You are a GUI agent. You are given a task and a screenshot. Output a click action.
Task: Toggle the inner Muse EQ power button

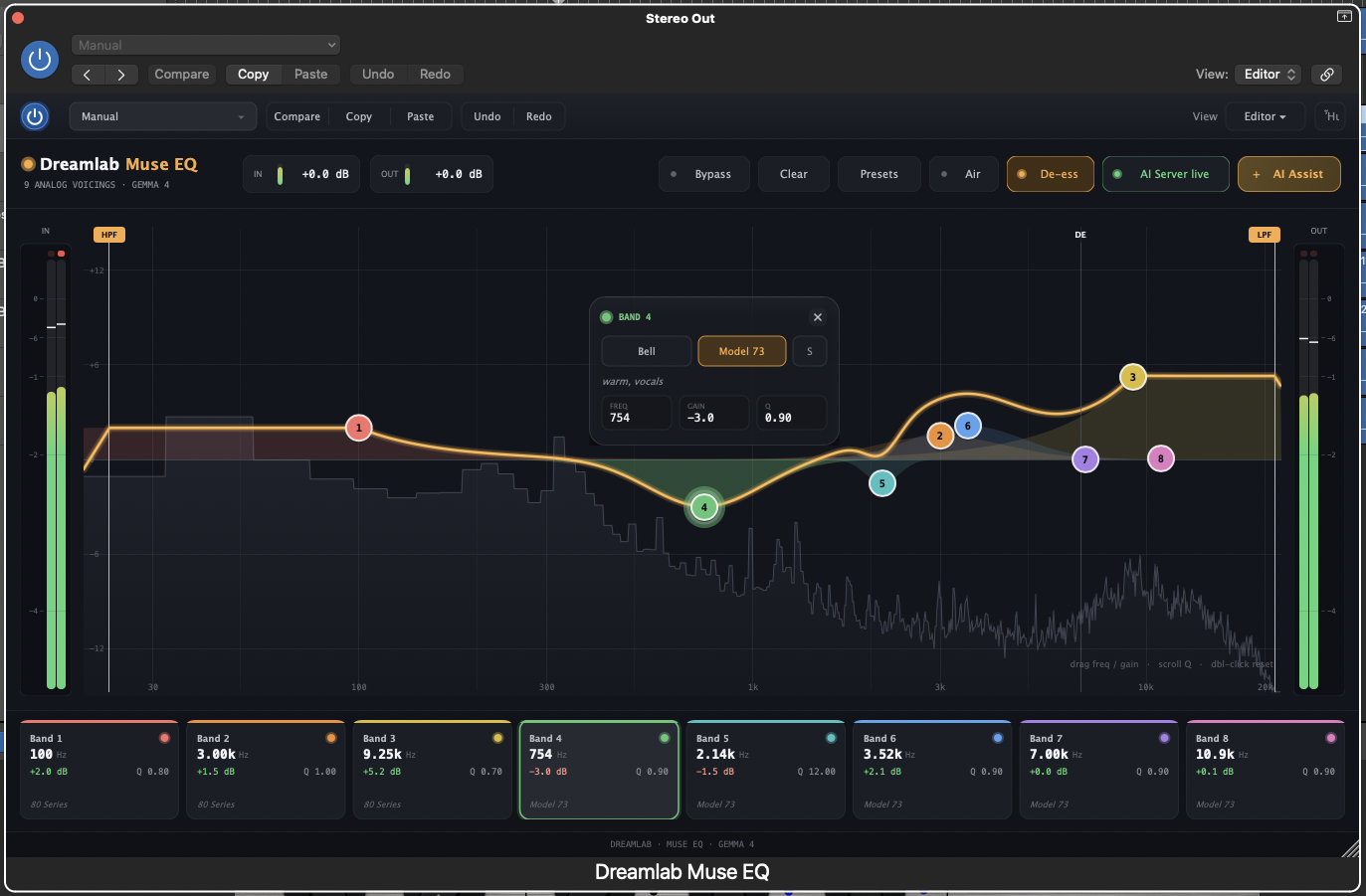click(35, 116)
